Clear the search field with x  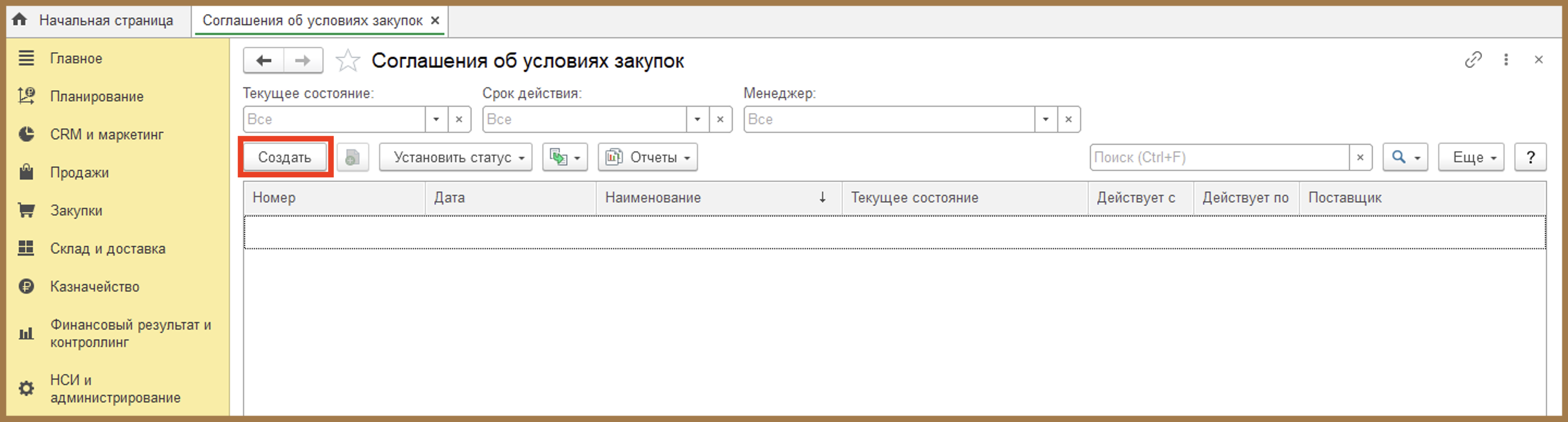[1361, 158]
